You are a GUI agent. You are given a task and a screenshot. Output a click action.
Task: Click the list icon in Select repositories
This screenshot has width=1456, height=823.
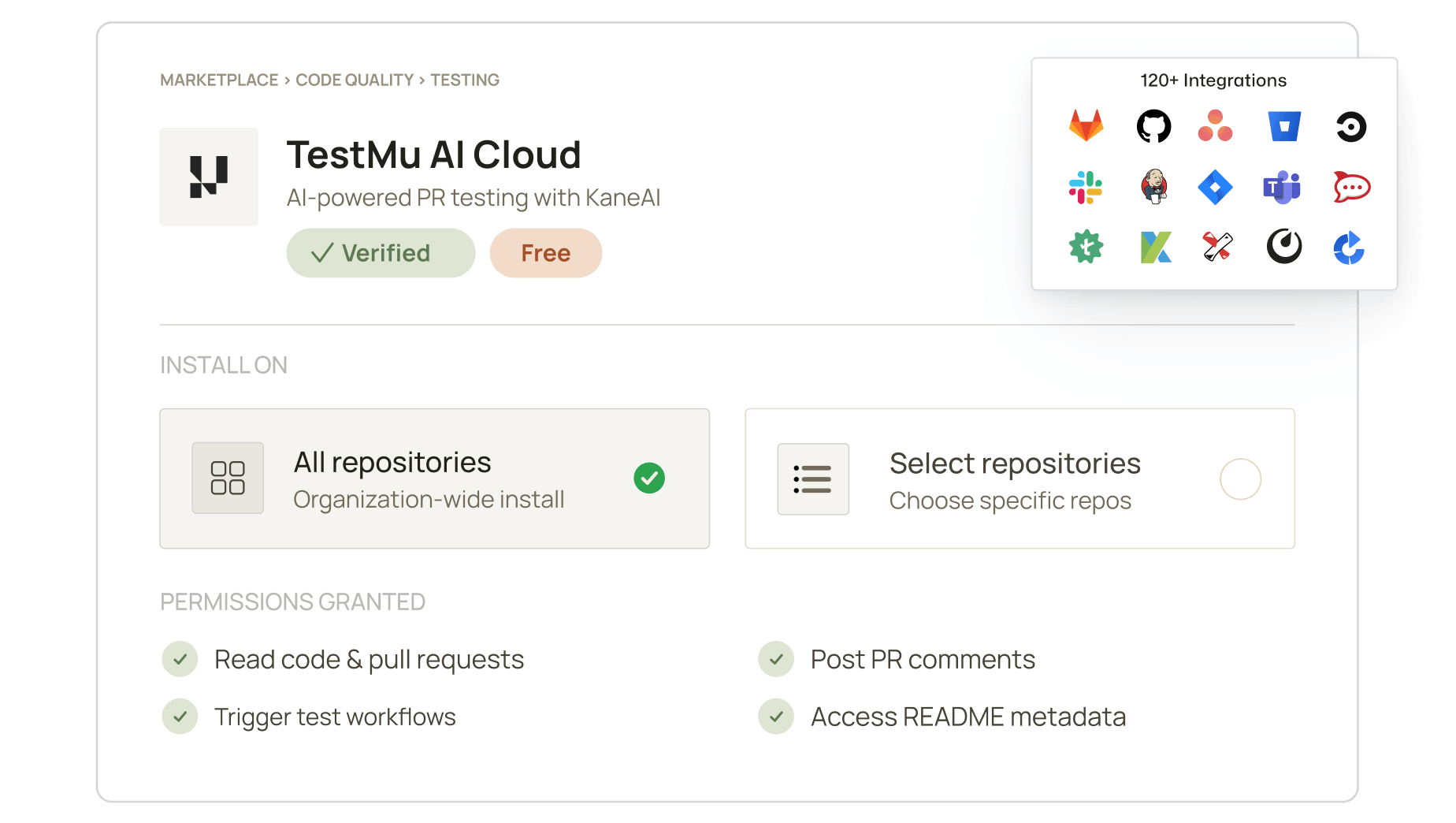tap(813, 479)
